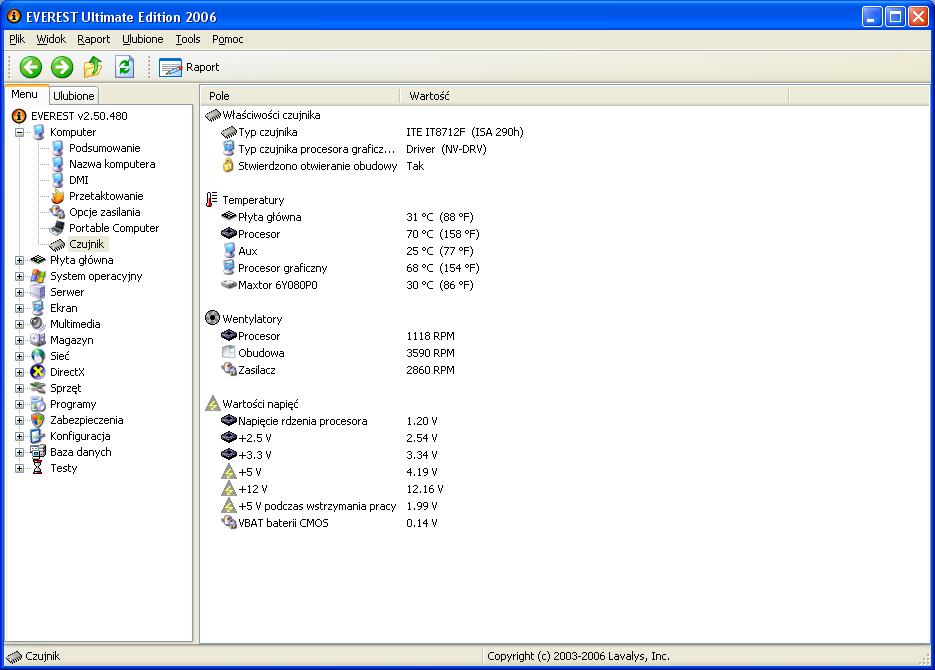
Task: Select the Portable Computer laptop icon
Action: point(57,228)
